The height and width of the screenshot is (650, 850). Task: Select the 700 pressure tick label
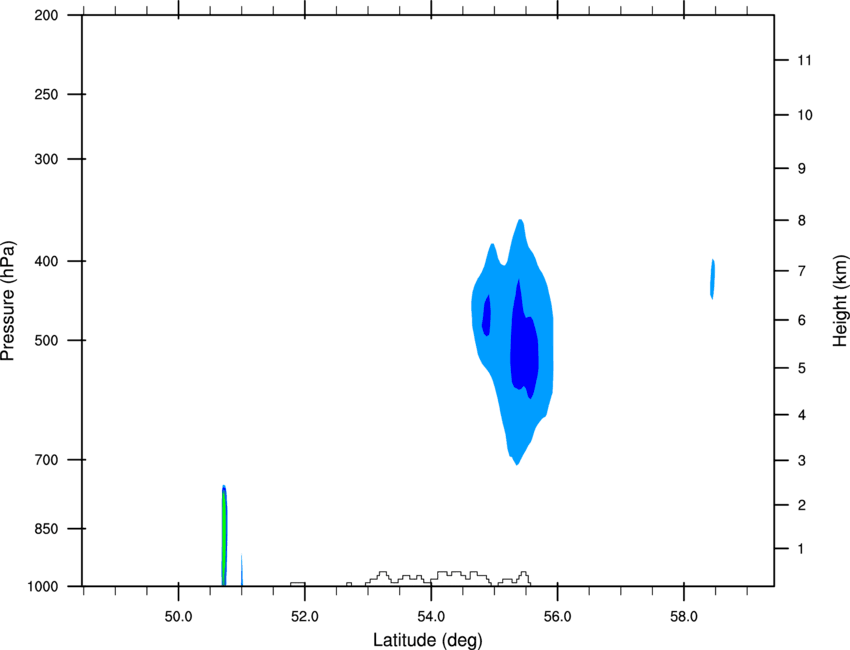[x=46, y=460]
